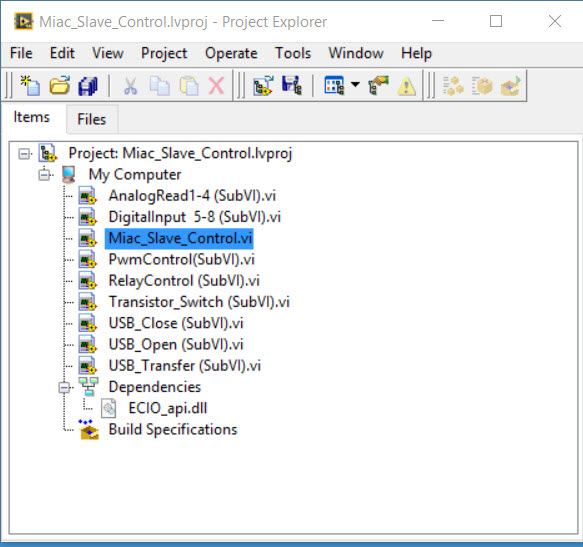Image resolution: width=583 pixels, height=547 pixels.
Task: Click the Save Project icon next to Save All
Action: coord(292,86)
